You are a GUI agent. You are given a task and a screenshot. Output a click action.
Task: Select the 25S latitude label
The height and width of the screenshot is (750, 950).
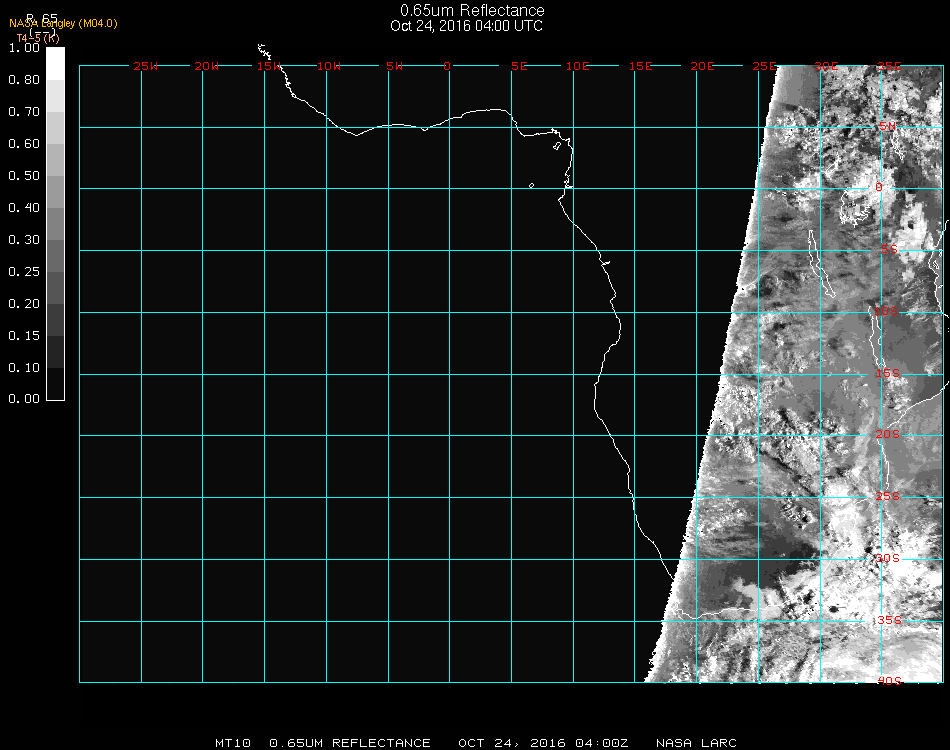coord(888,497)
